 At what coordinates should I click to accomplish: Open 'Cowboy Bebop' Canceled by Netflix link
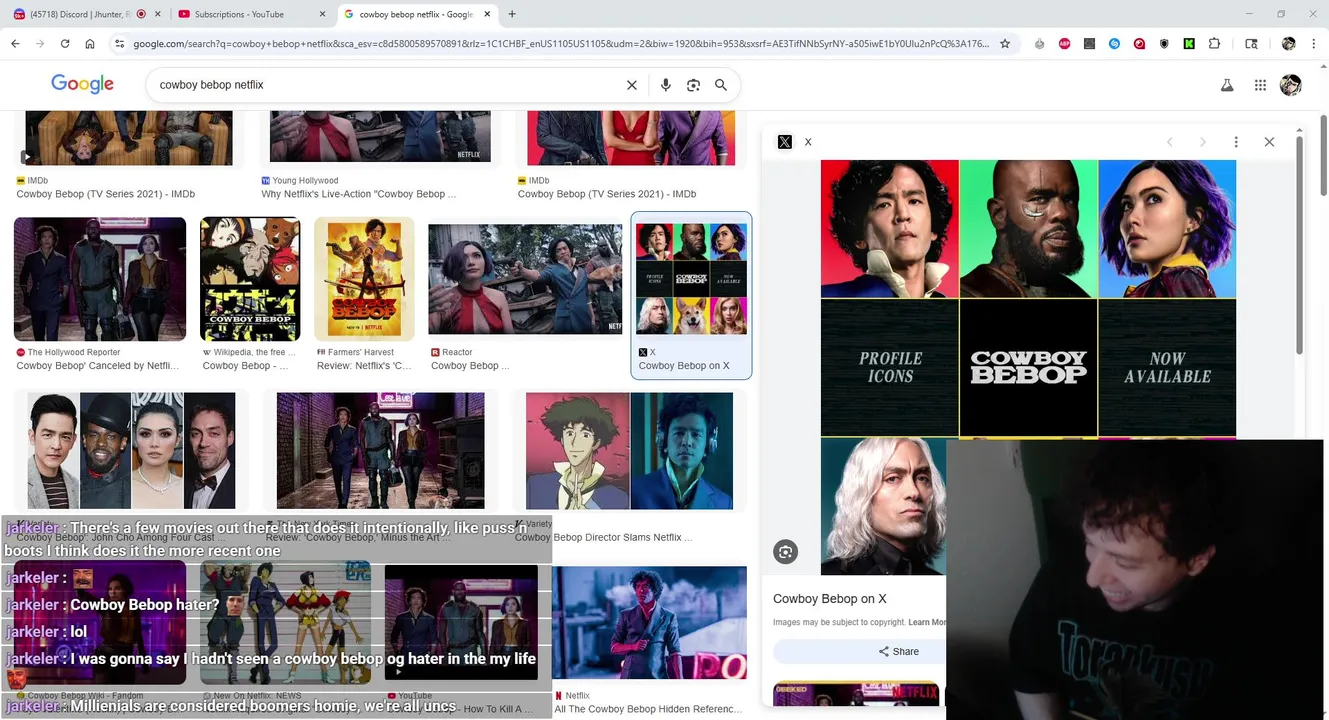[x=98, y=366]
